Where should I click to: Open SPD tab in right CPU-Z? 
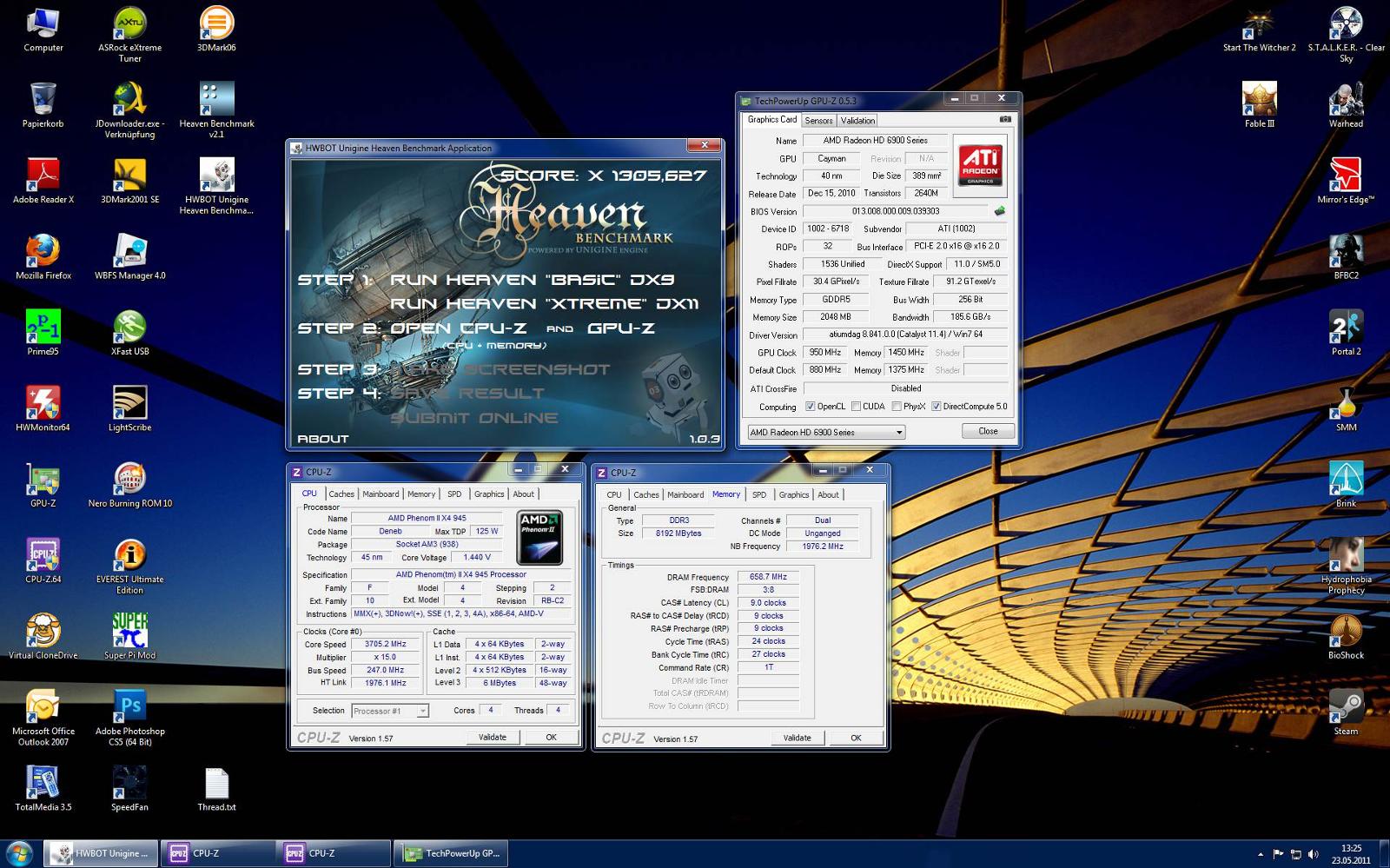pos(759,494)
